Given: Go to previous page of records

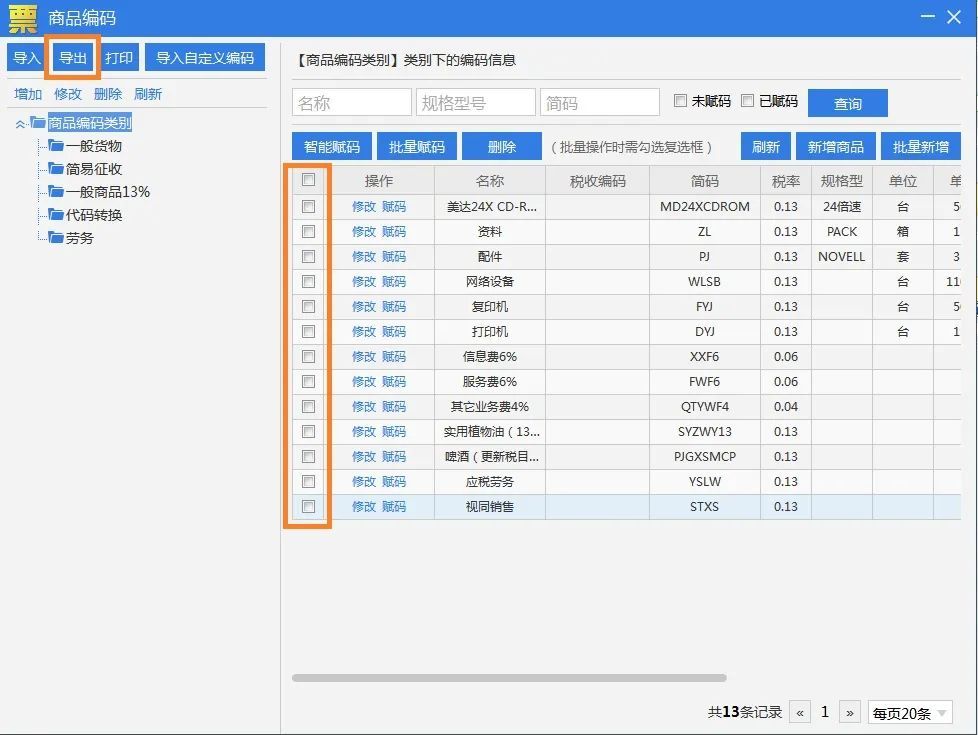Looking at the screenshot, I should pyautogui.click(x=800, y=713).
